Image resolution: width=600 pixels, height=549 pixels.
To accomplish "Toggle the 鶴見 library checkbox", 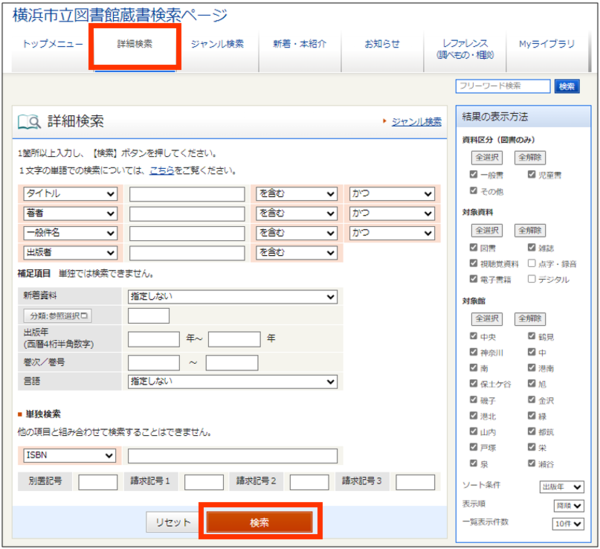I will (x=532, y=337).
